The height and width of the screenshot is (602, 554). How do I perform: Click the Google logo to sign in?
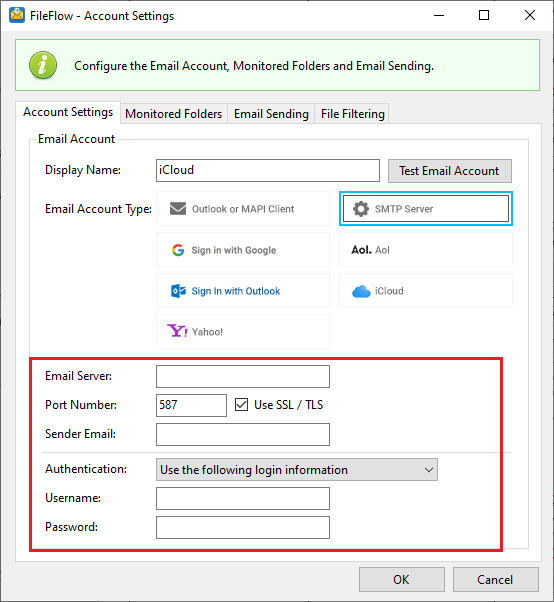pyautogui.click(x=178, y=250)
